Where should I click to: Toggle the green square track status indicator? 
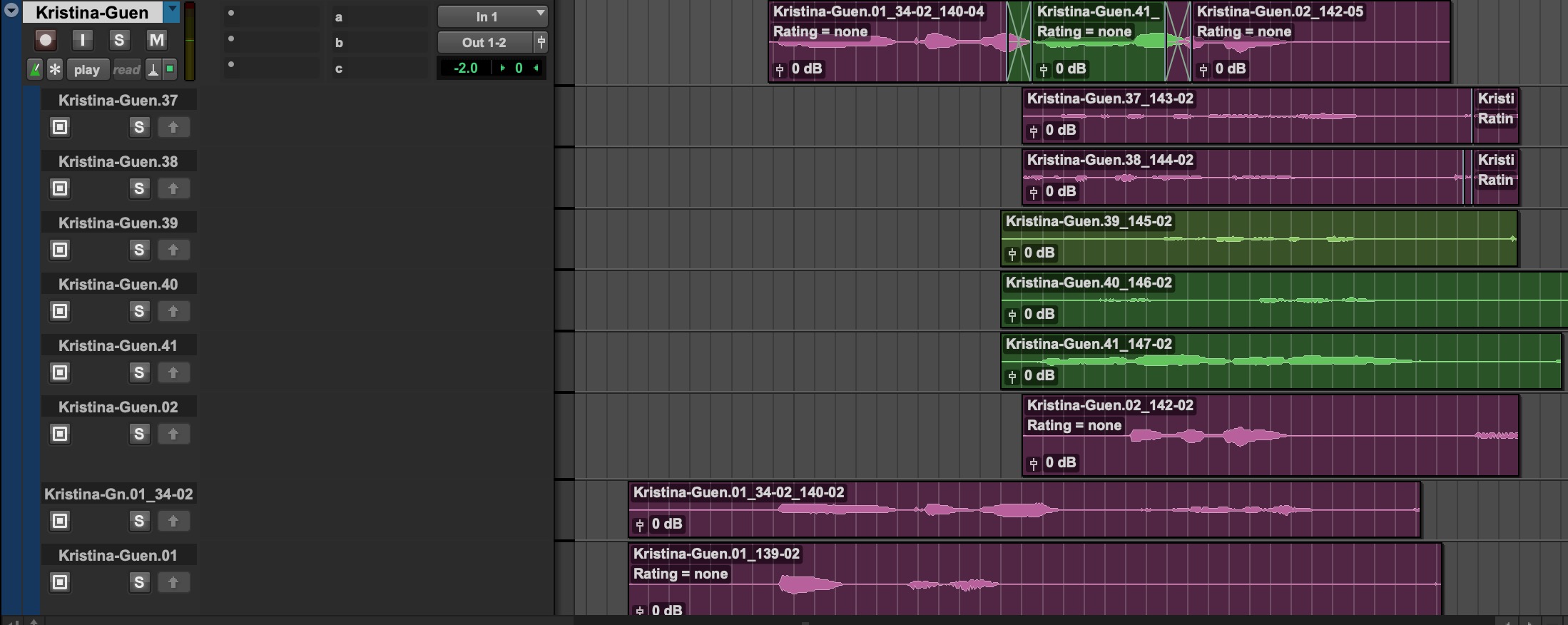coord(170,68)
